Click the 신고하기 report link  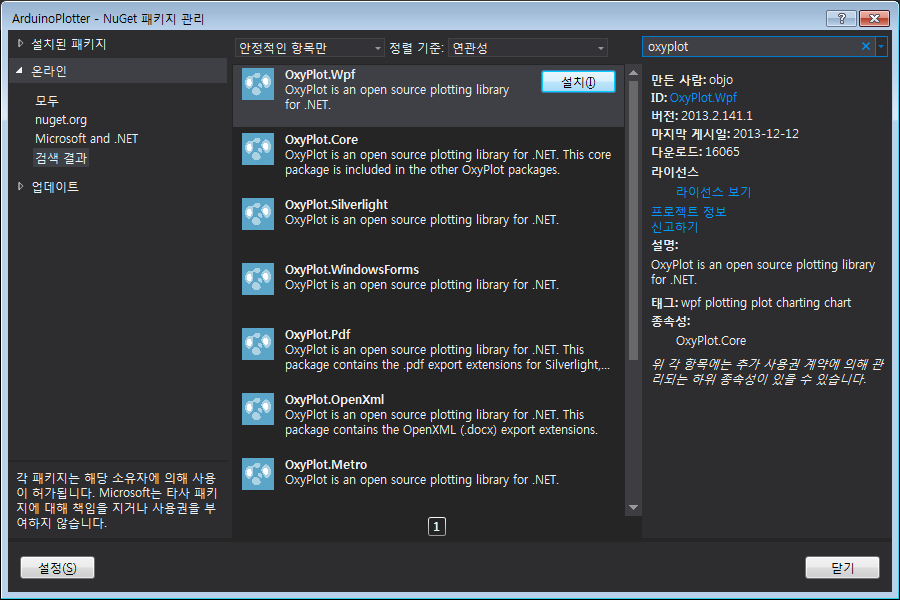(x=674, y=227)
